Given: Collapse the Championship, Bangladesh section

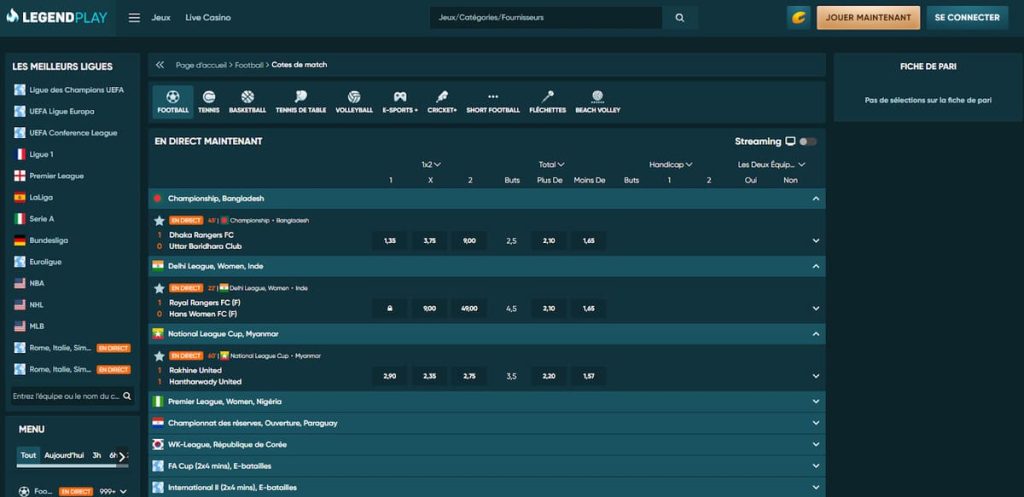Looking at the screenshot, I should coord(816,199).
